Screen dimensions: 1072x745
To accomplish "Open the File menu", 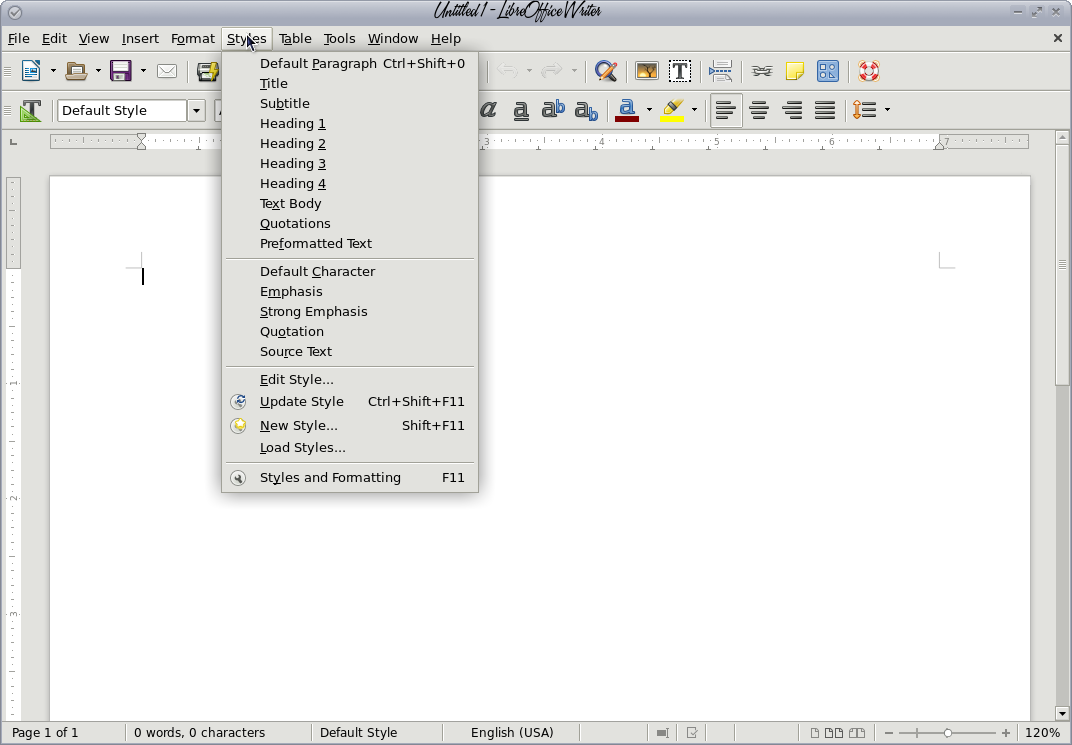I will point(18,39).
